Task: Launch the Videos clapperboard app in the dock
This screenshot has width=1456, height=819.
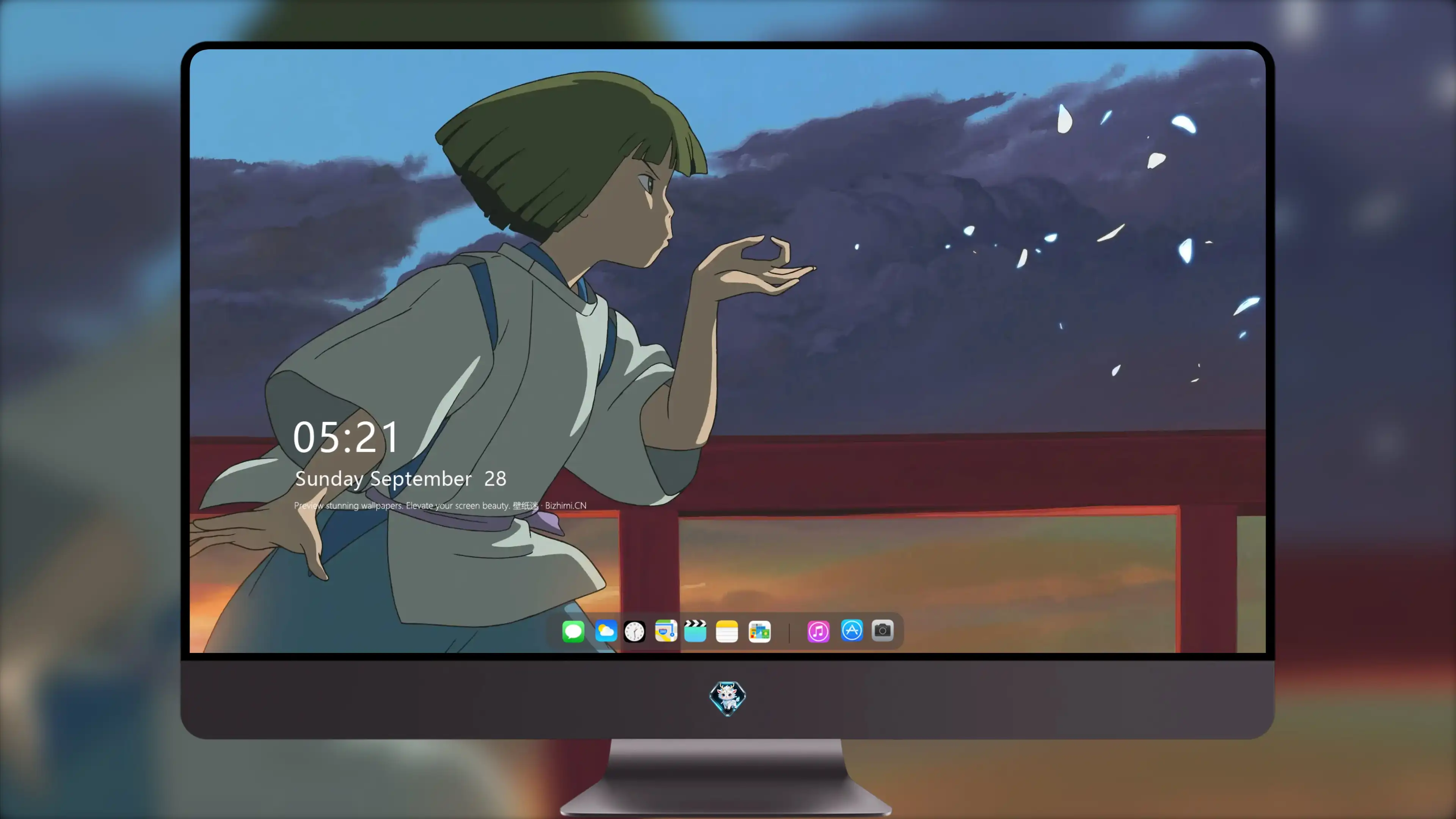Action: [x=695, y=631]
